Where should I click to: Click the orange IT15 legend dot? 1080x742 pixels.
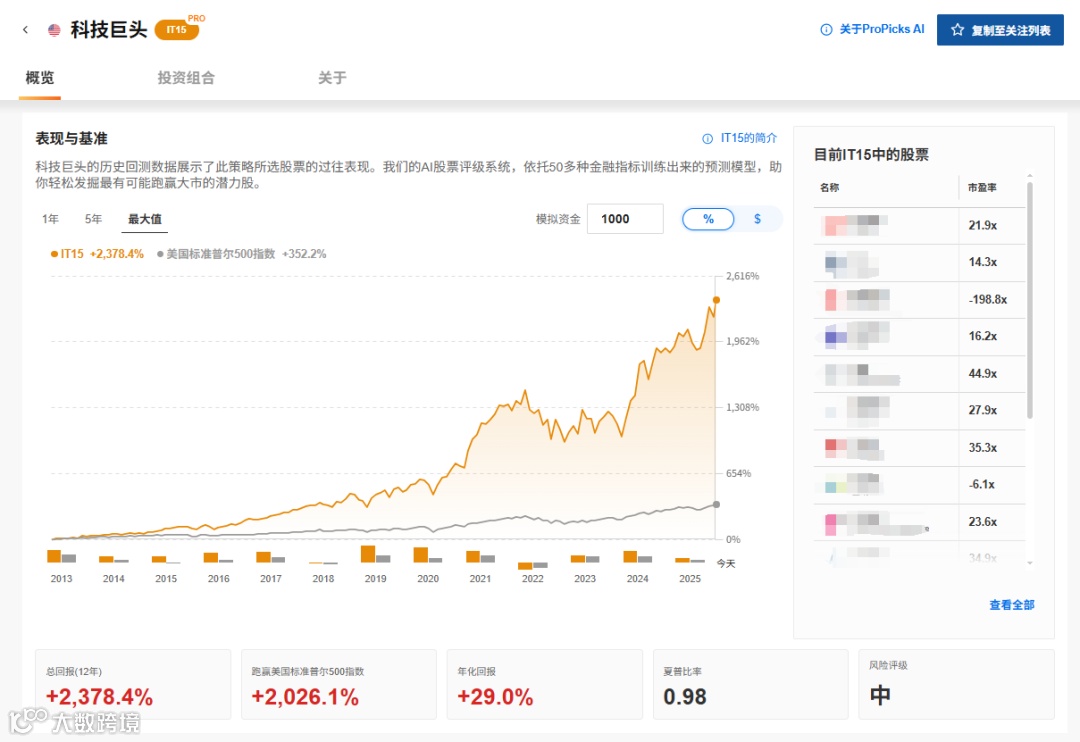54,254
